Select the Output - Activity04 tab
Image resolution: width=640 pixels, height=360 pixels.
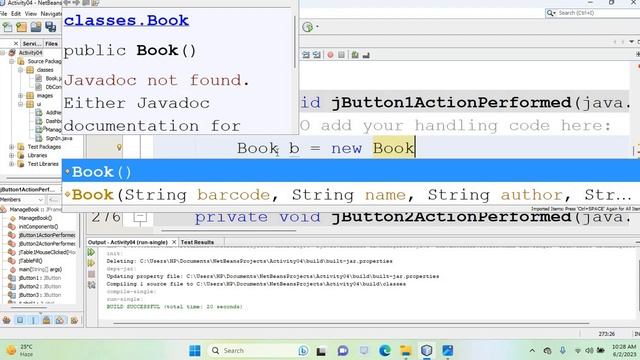coord(128,242)
